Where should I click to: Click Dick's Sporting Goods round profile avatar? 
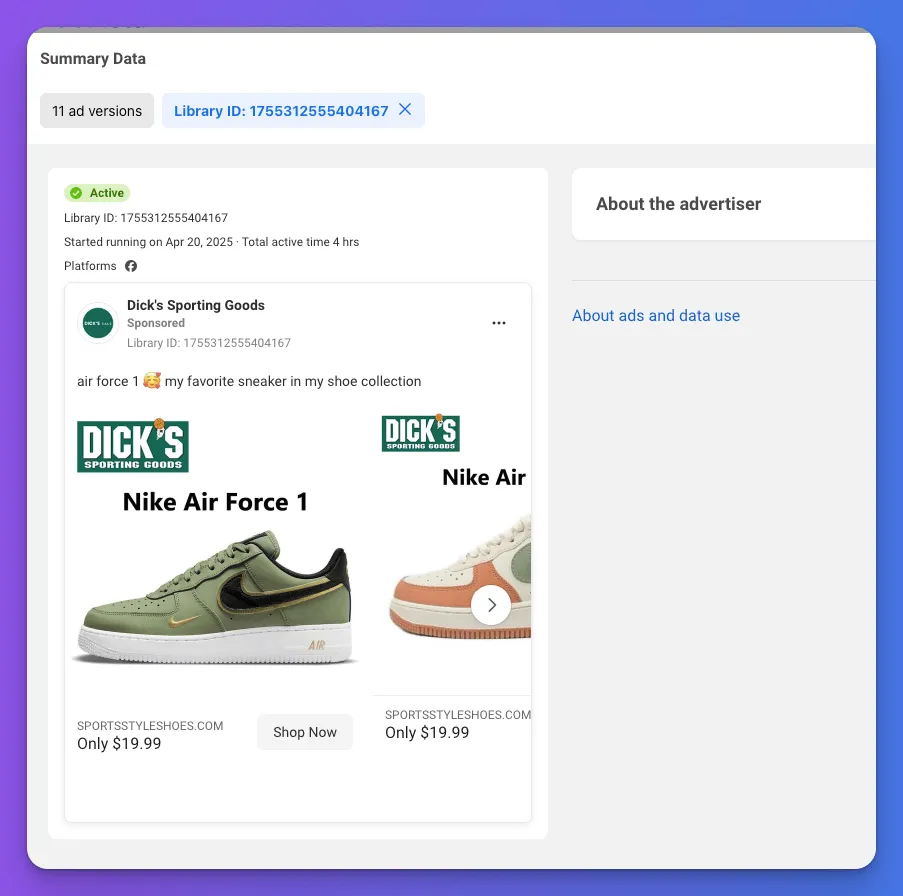[x=98, y=323]
